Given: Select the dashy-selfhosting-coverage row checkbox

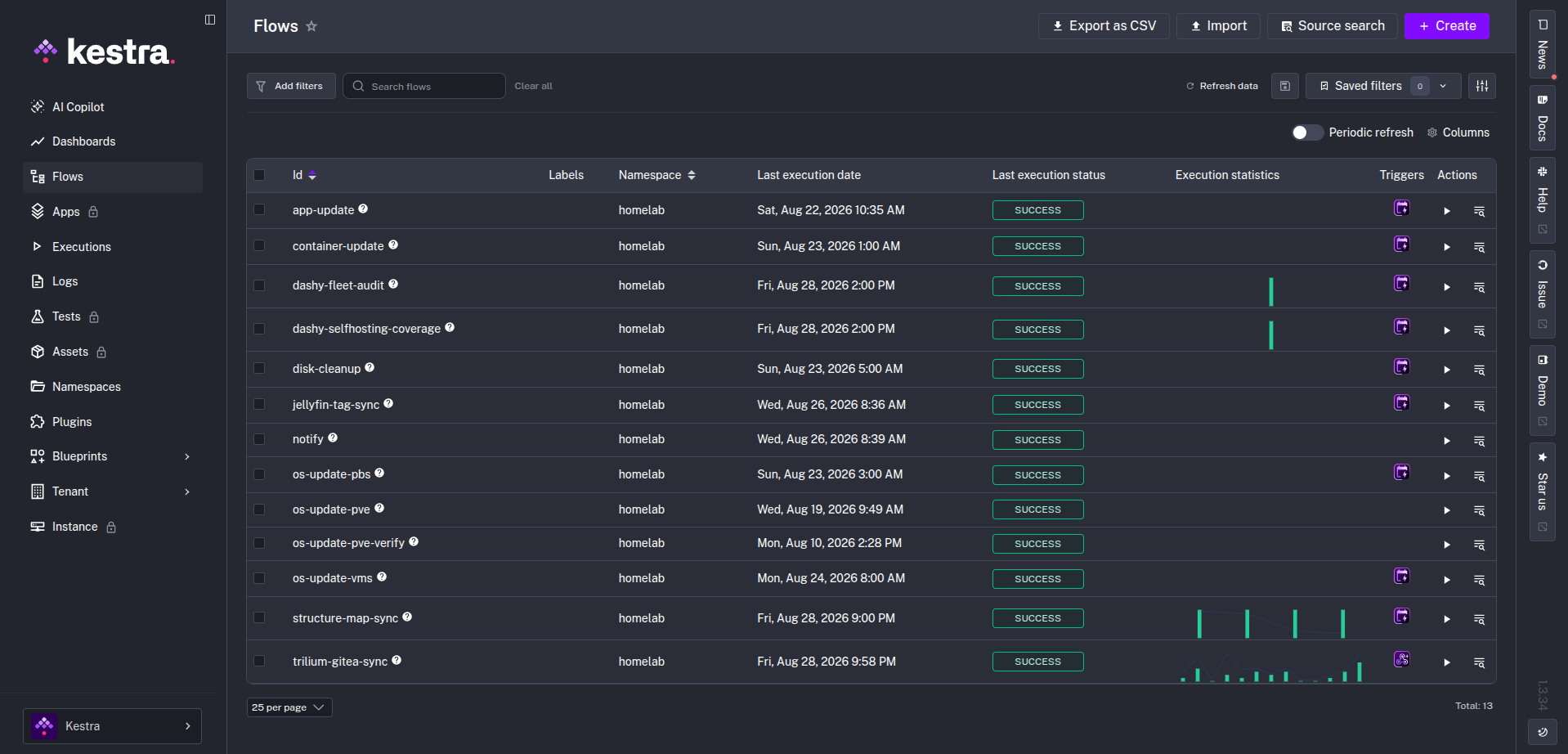Looking at the screenshot, I should coord(259,329).
